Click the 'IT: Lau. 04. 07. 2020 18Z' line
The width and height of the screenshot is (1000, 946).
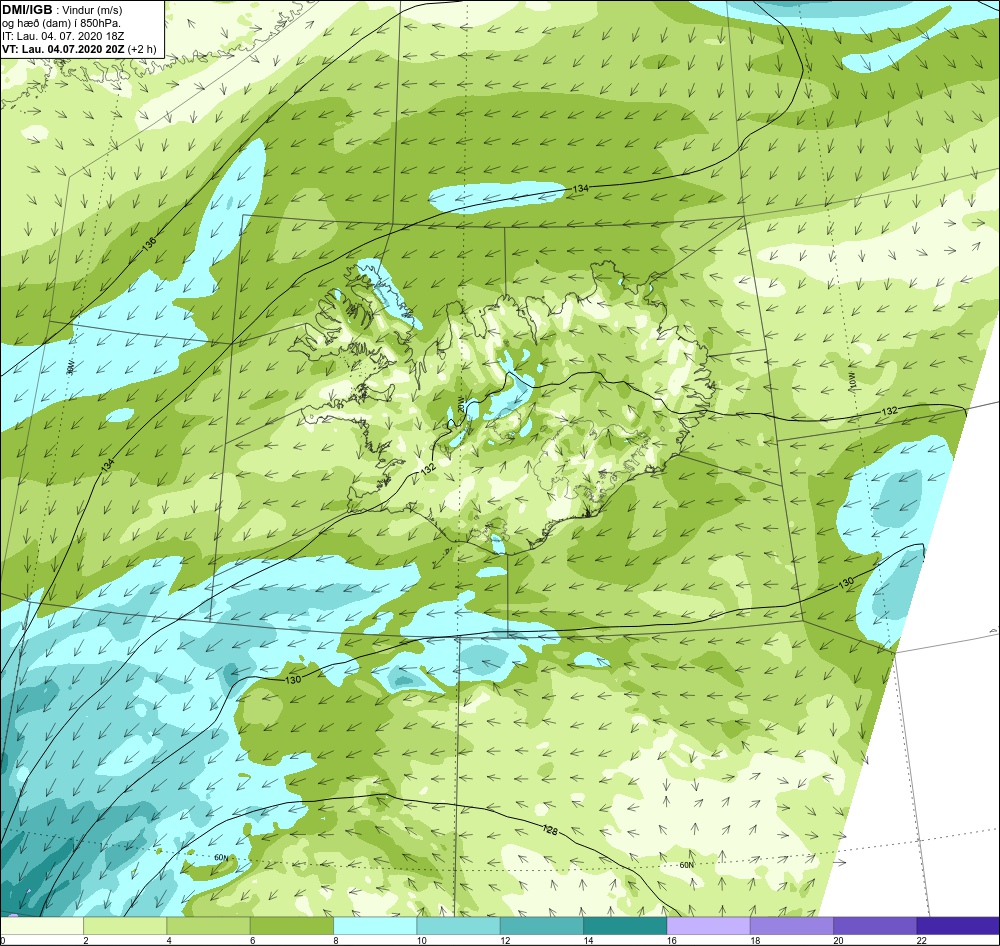64,36
